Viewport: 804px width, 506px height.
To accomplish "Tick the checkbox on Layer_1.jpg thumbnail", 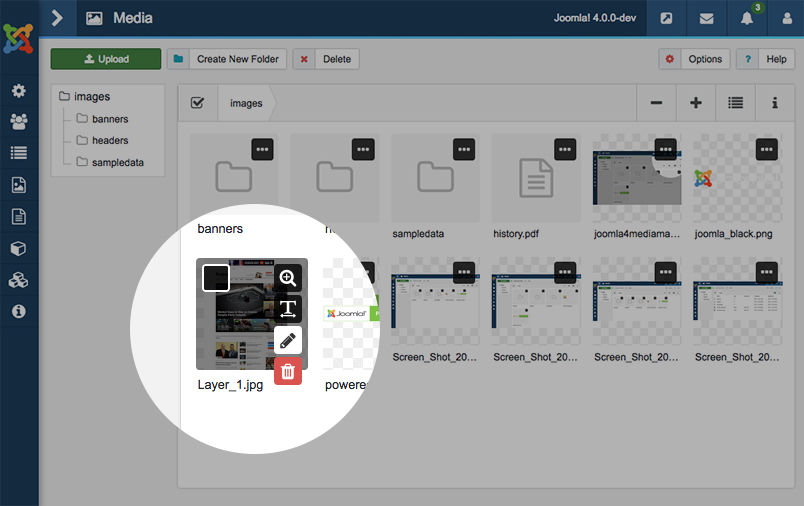I will 216,277.
